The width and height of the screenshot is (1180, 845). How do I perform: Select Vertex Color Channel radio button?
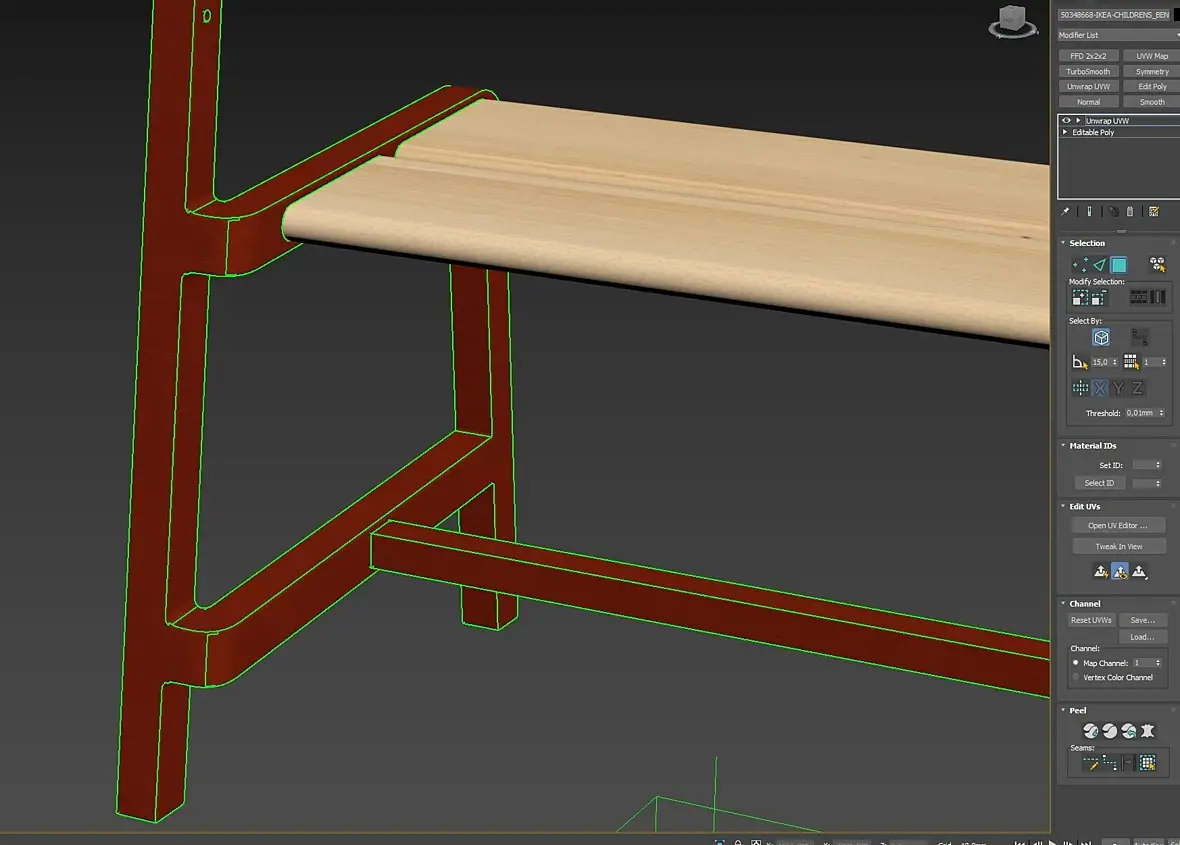click(1075, 677)
